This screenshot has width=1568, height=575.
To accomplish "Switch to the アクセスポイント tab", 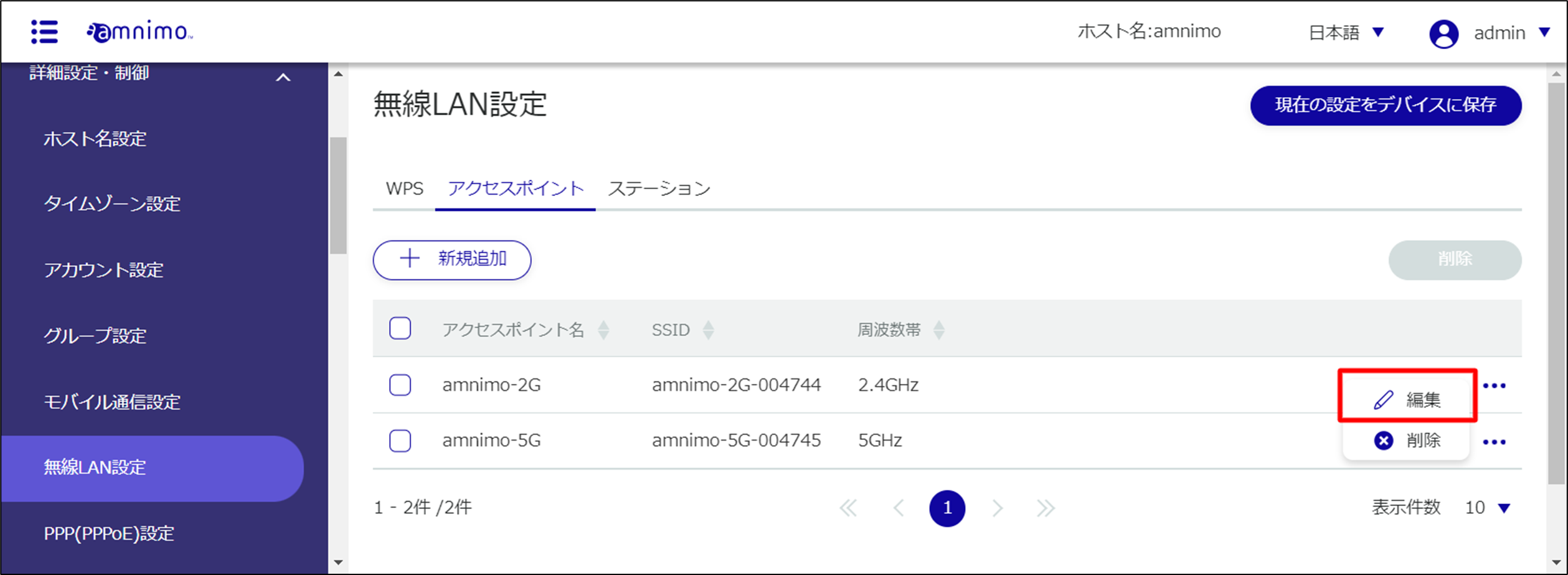I will [x=515, y=189].
